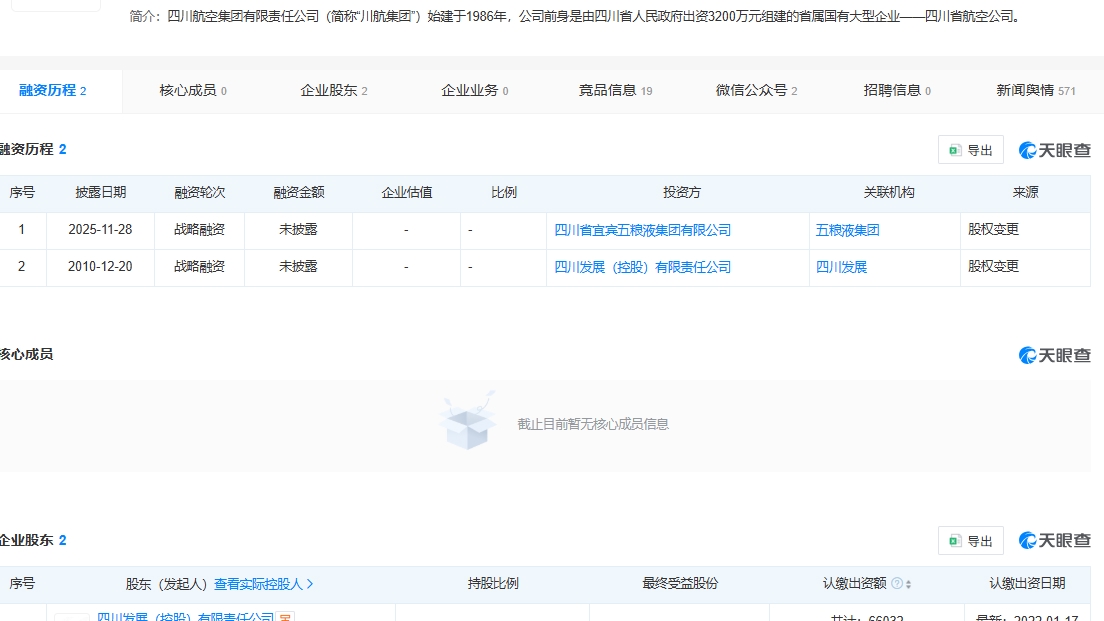Screen dimensions: 1104x621
Task: Open 四川发展（控股）有限责任公司 investor link
Action: 642,267
